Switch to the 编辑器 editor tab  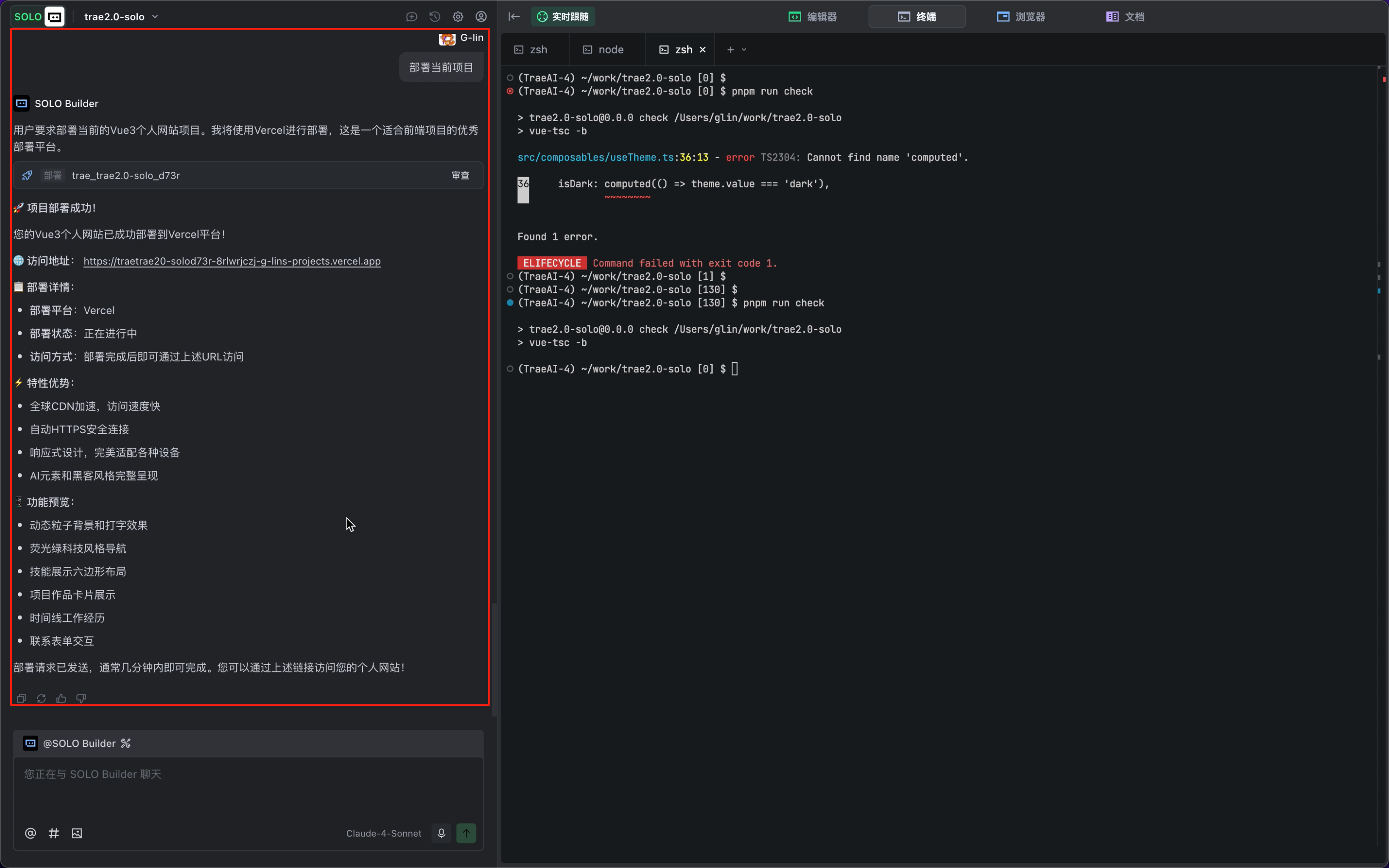813,17
